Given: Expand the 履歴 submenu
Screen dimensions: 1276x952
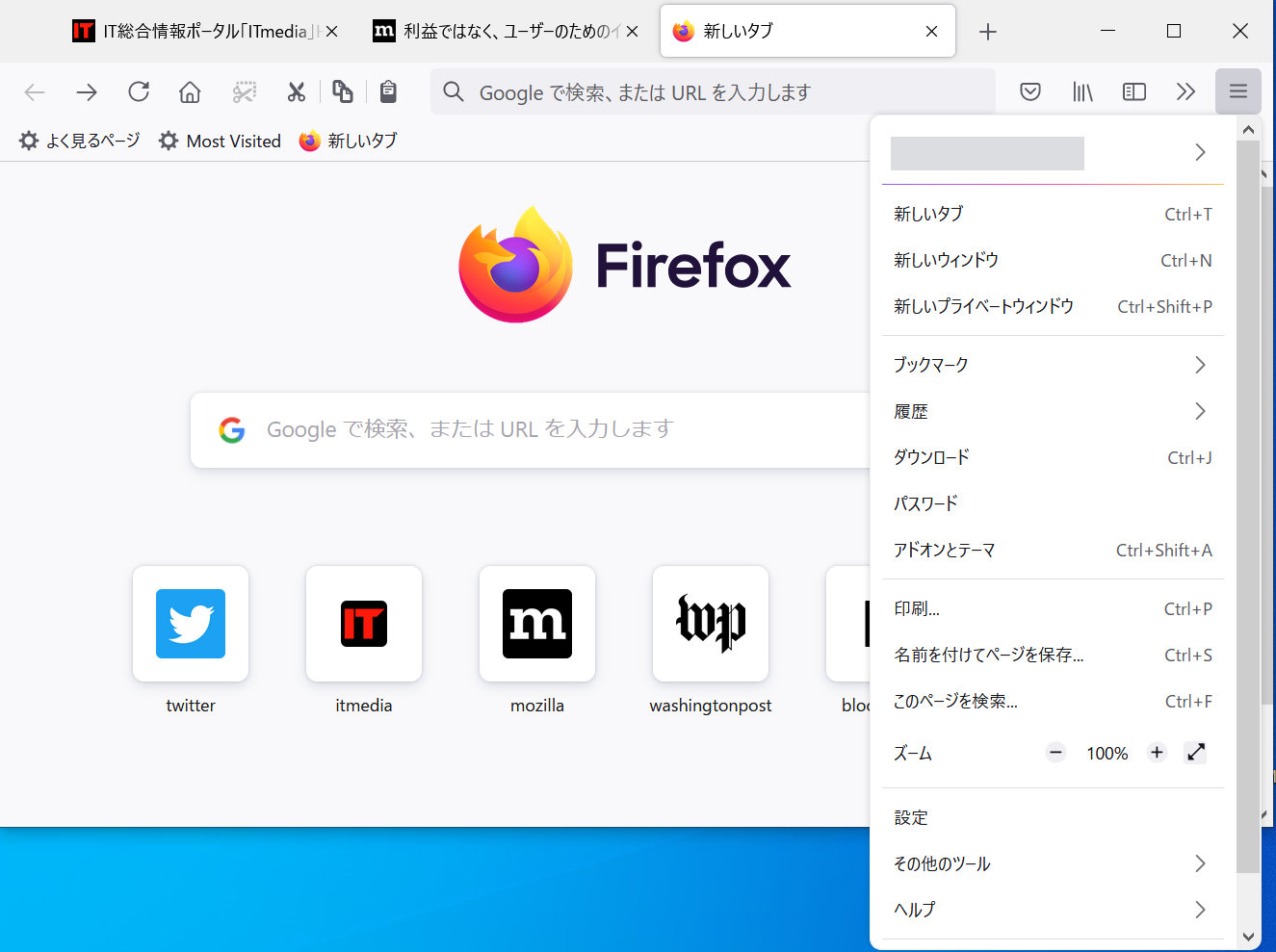Looking at the screenshot, I should [x=1053, y=411].
